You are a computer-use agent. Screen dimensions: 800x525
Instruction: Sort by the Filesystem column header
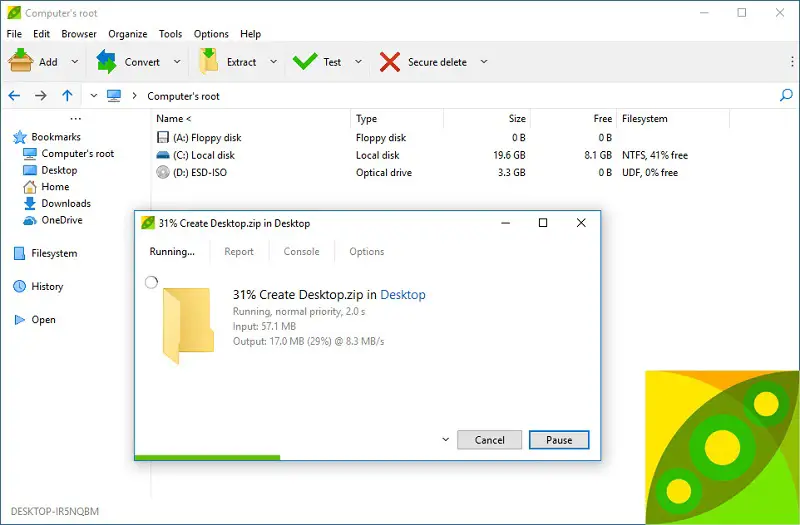pyautogui.click(x=644, y=118)
